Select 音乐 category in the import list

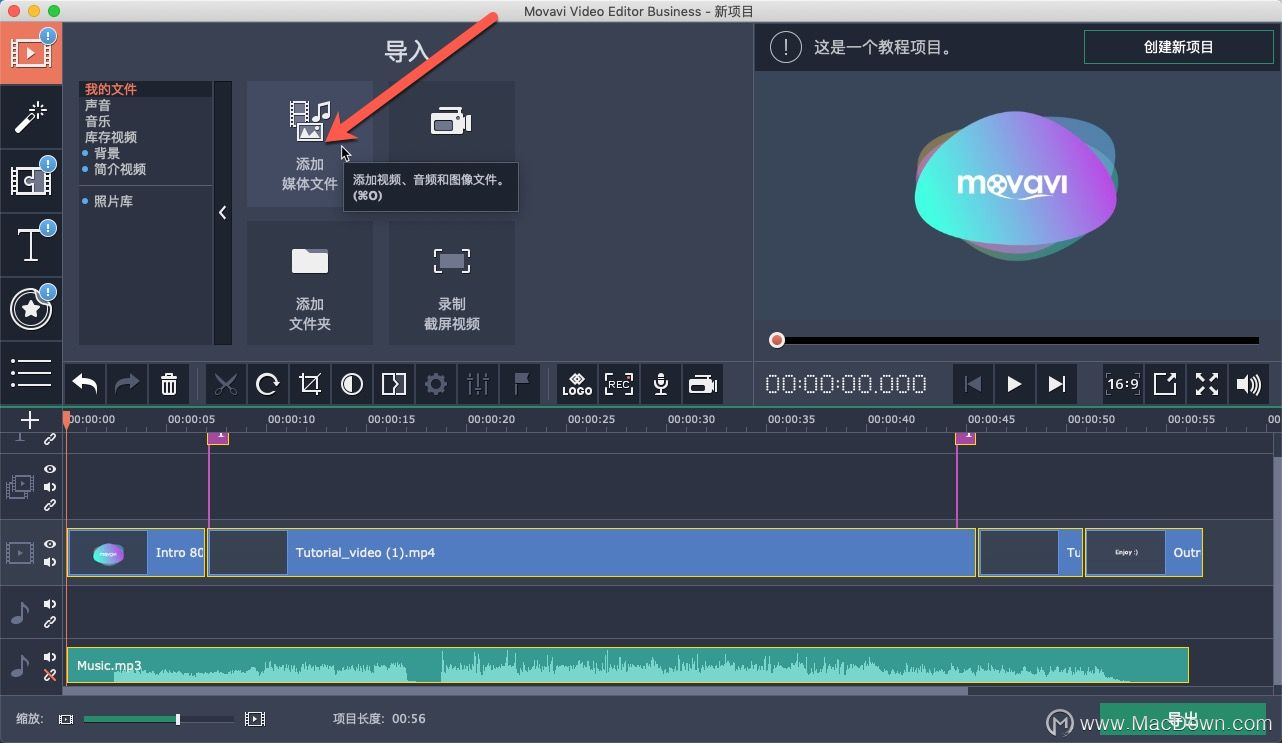pyautogui.click(x=98, y=121)
